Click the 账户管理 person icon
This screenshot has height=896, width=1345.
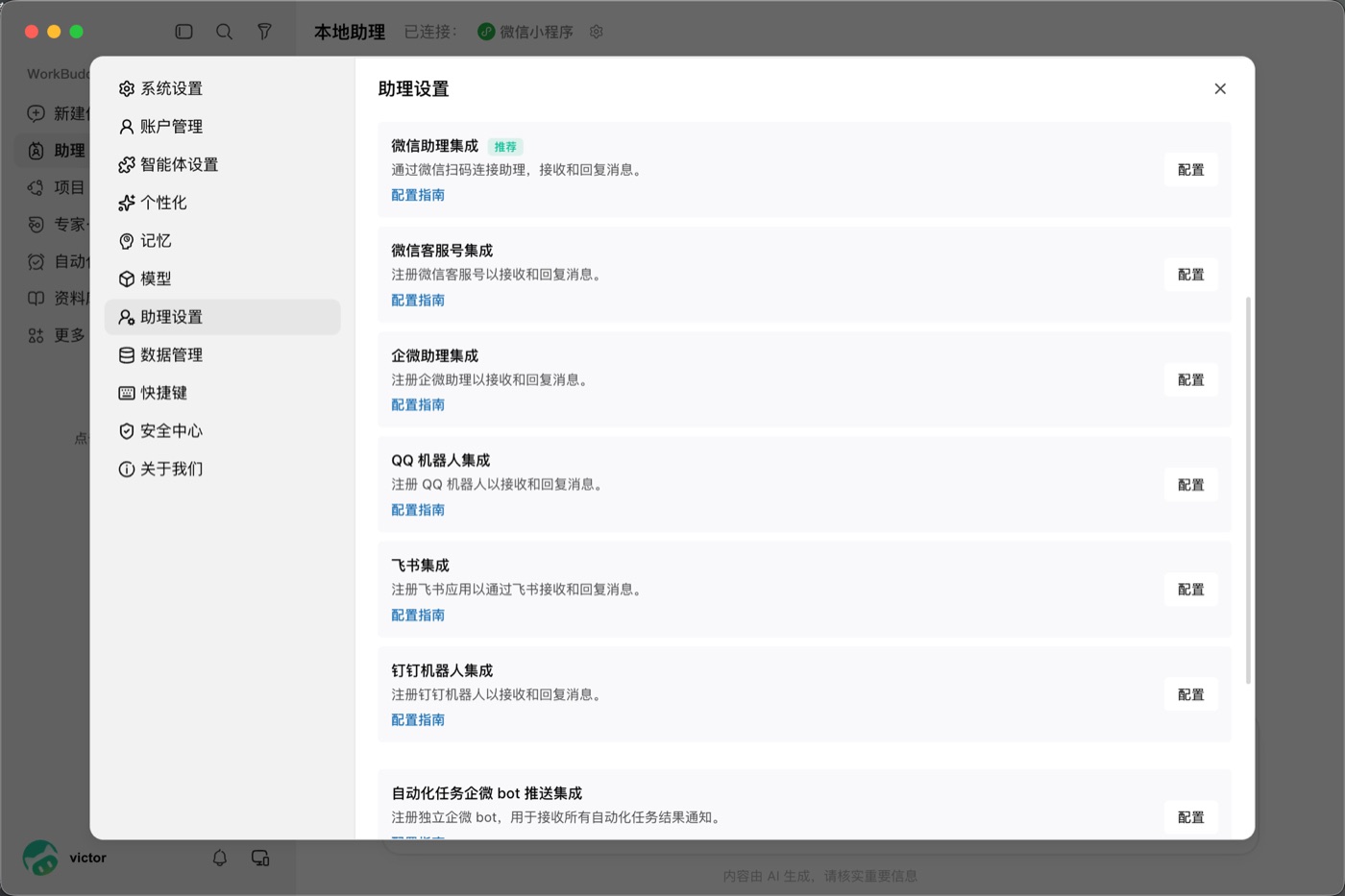point(126,127)
